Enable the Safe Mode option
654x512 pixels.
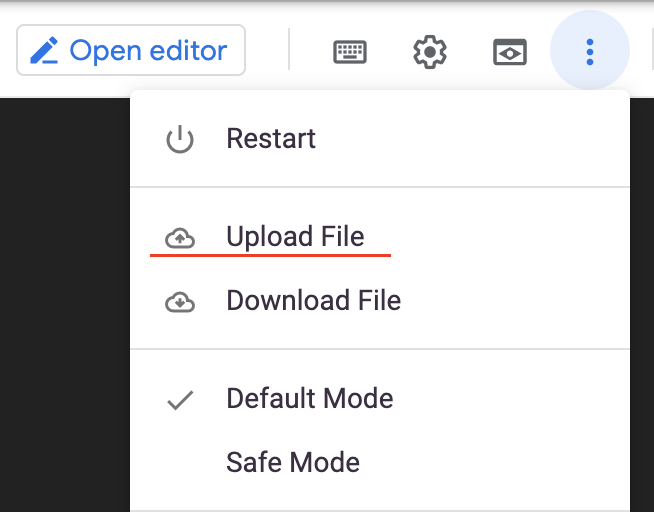(293, 462)
